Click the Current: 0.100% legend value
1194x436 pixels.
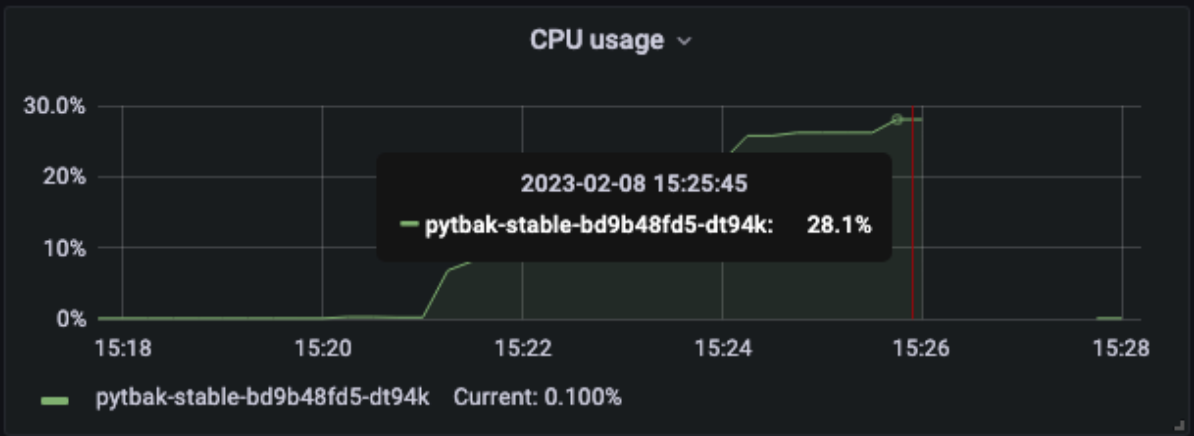tap(538, 397)
